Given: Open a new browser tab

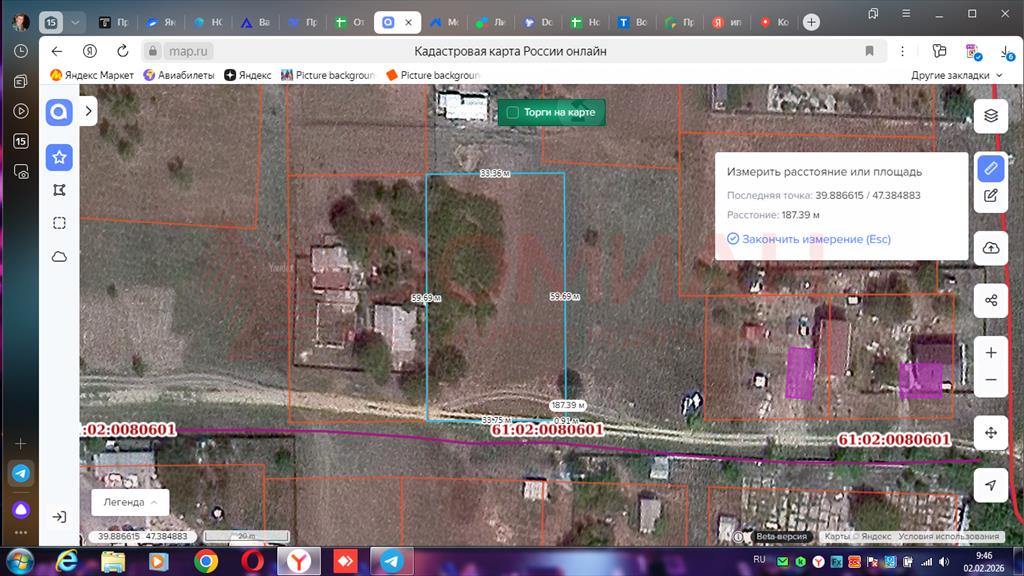Looking at the screenshot, I should (811, 22).
